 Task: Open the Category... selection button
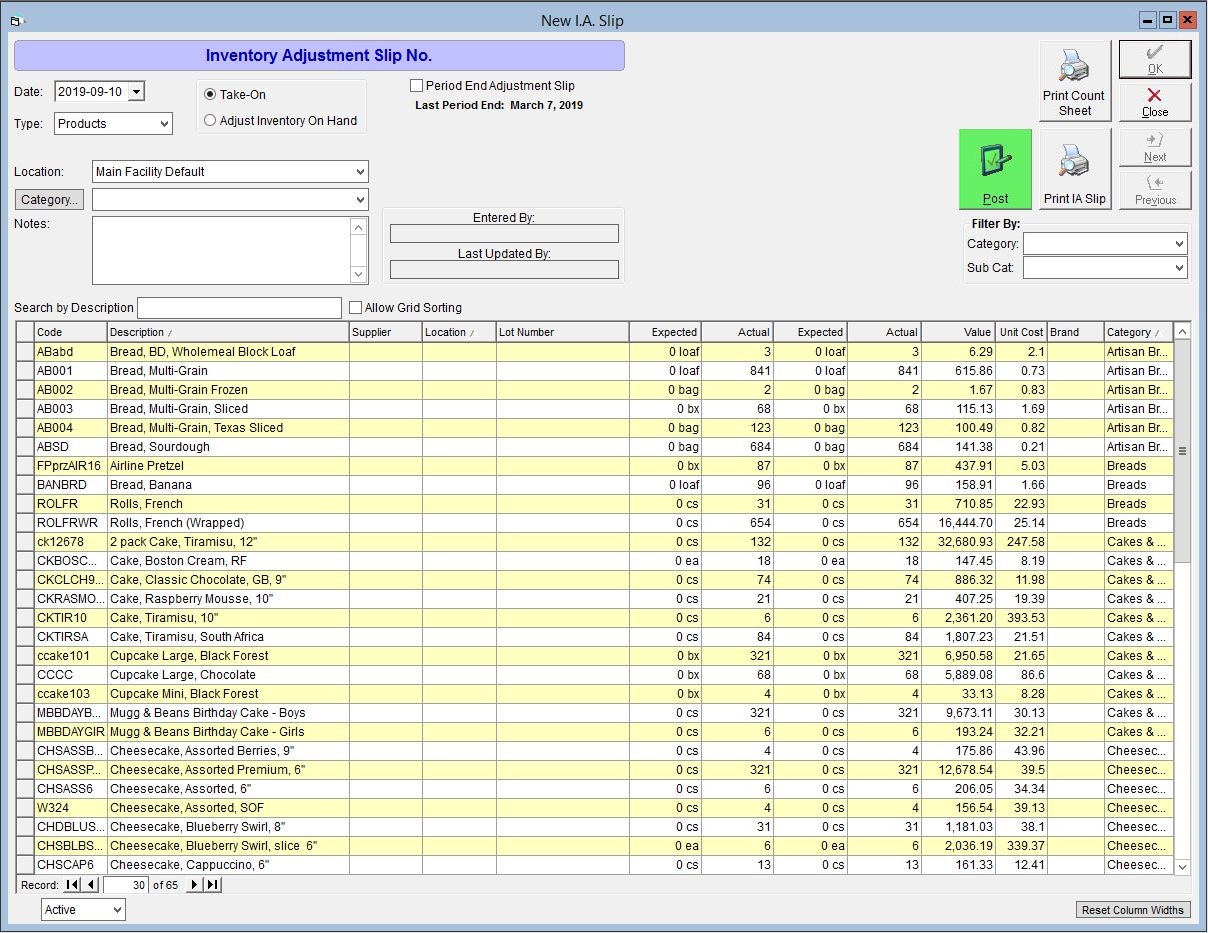coord(49,200)
